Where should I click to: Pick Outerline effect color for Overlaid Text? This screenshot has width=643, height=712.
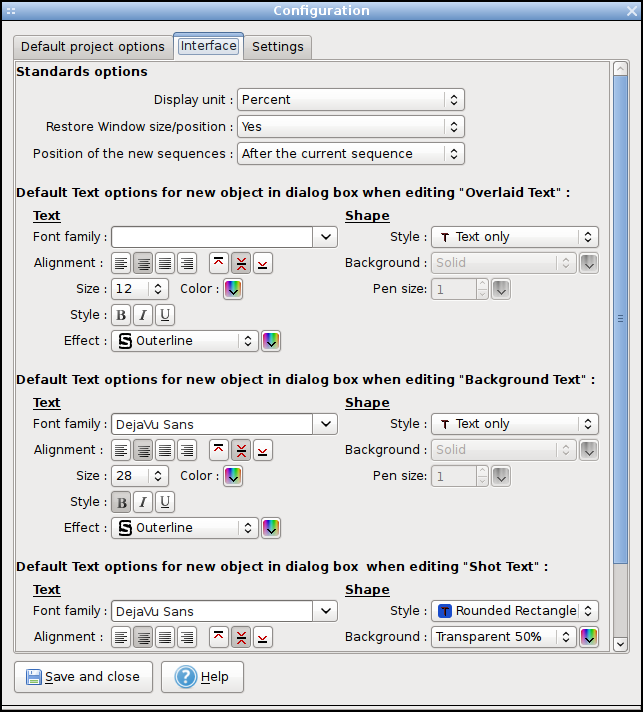271,341
